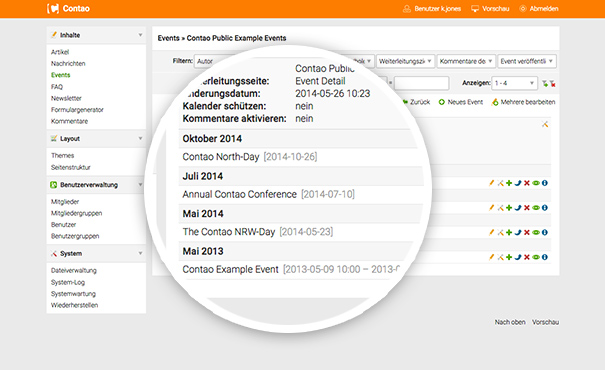Click the Nach oben footer link

coord(510,322)
